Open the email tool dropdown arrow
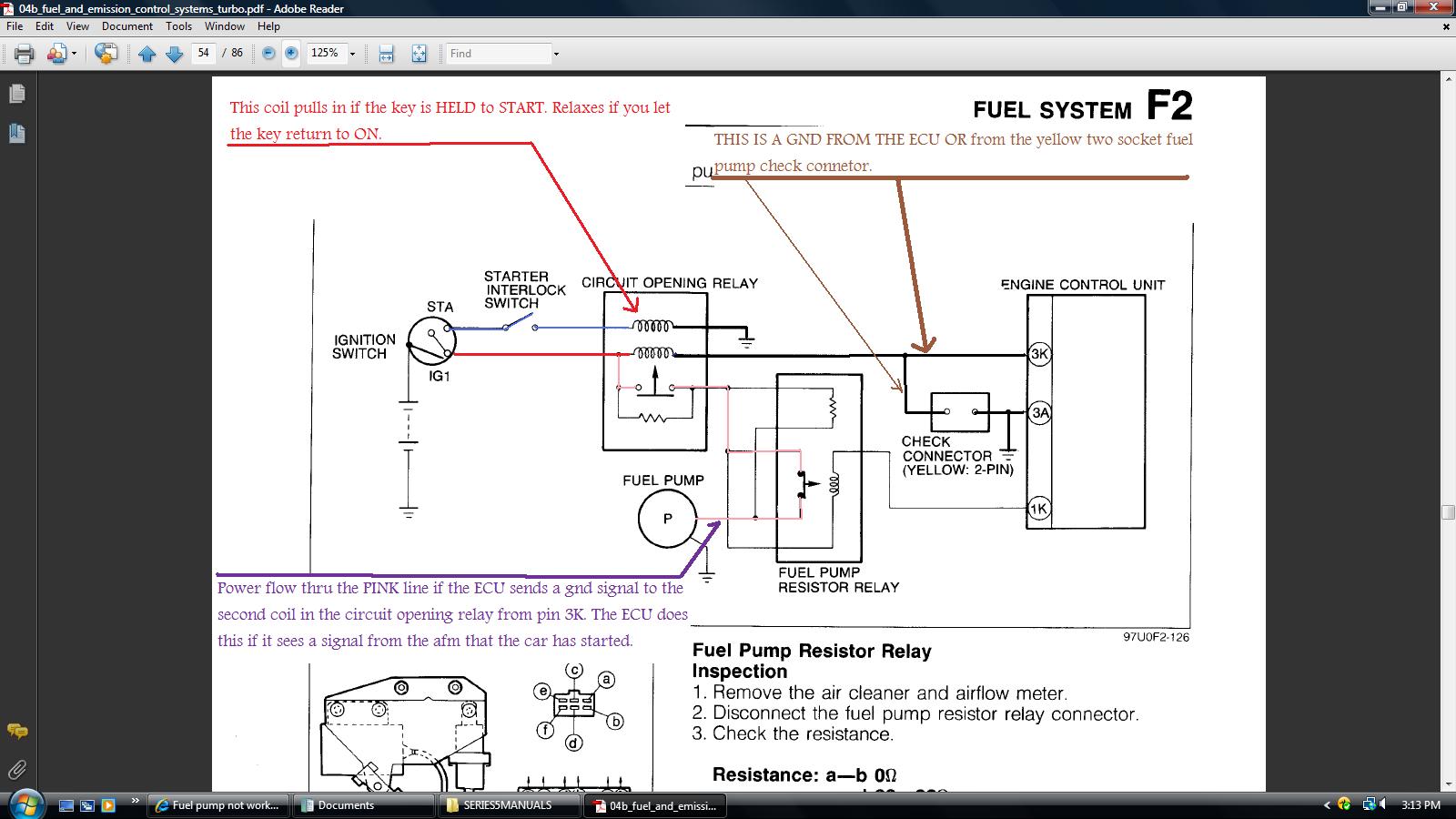Screen dimensions: 1456x819 point(74,54)
